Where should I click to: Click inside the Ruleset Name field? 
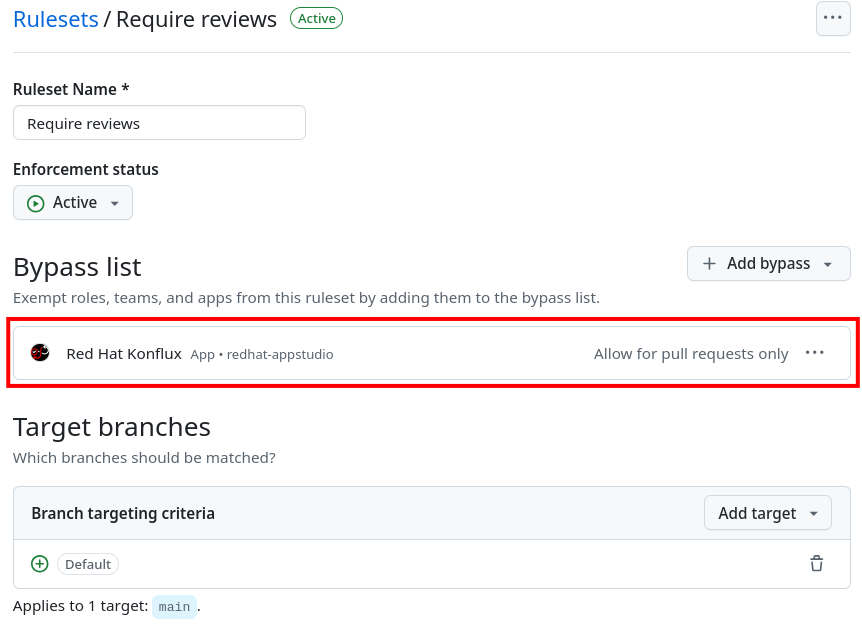click(159, 122)
